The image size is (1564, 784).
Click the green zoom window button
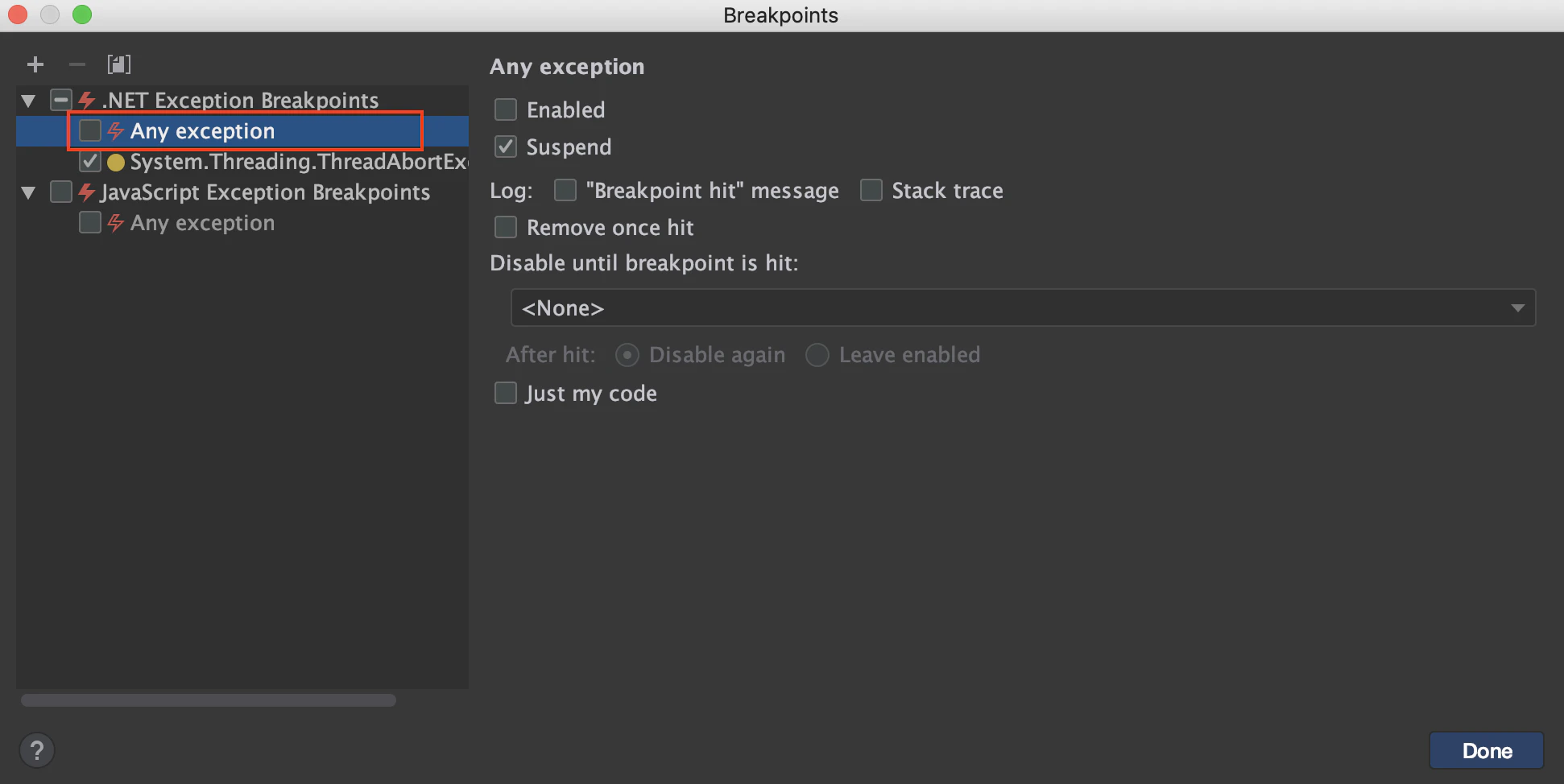tap(82, 14)
